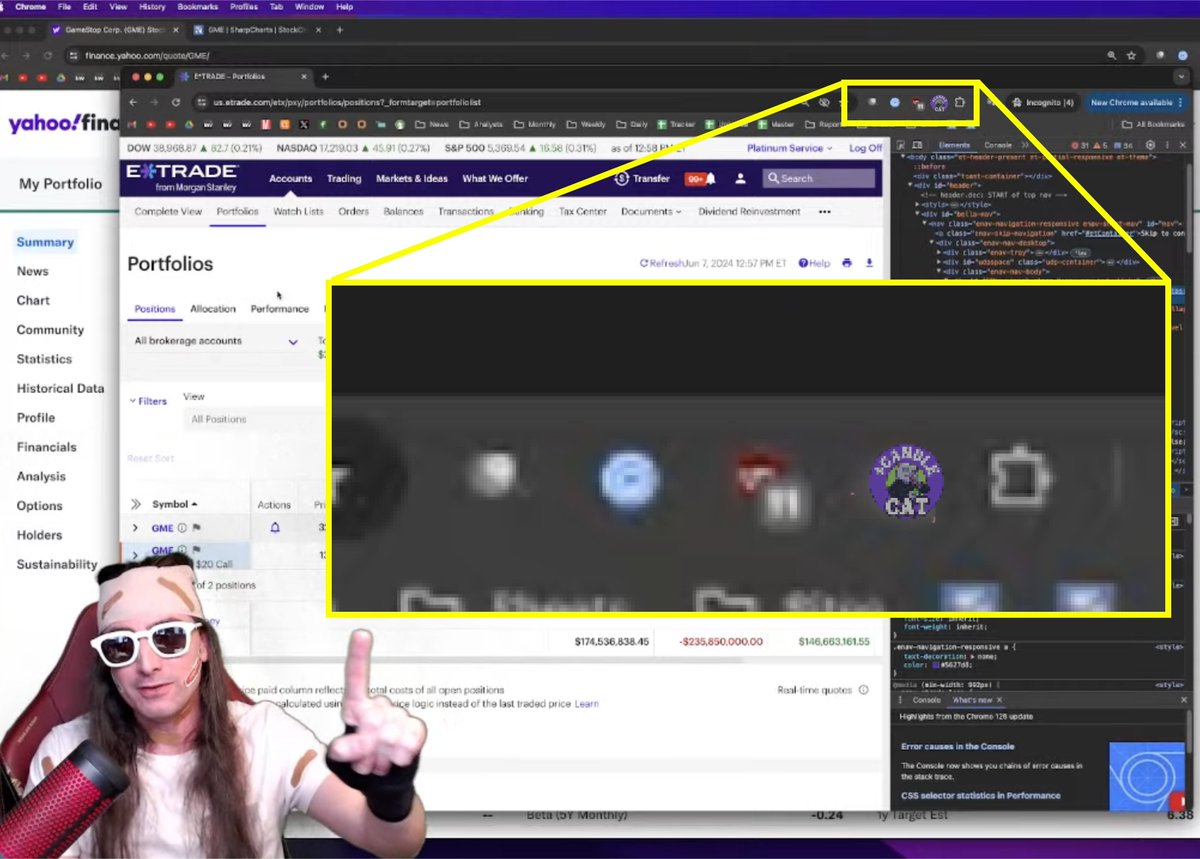Open the E*TRADE user profile icon
The width and height of the screenshot is (1200, 859).
pyautogui.click(x=741, y=178)
